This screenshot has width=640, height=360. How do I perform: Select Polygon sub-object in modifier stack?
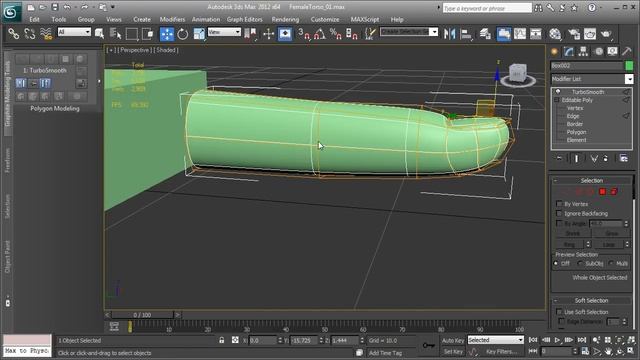coord(576,132)
